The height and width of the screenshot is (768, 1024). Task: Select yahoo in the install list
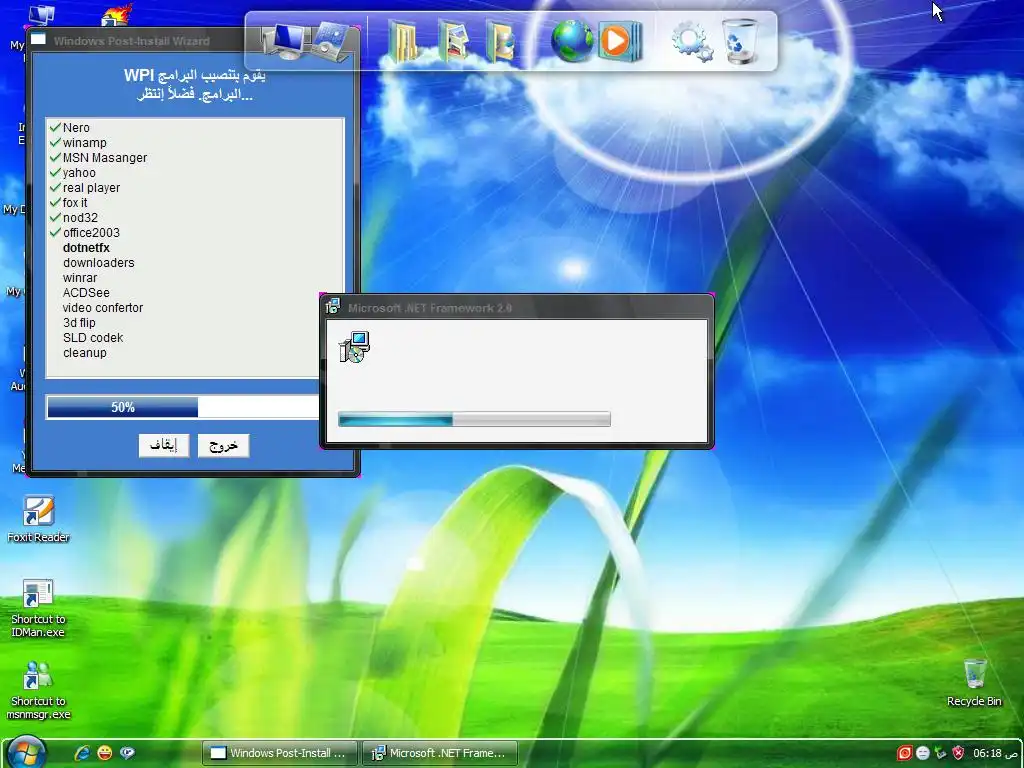point(79,172)
